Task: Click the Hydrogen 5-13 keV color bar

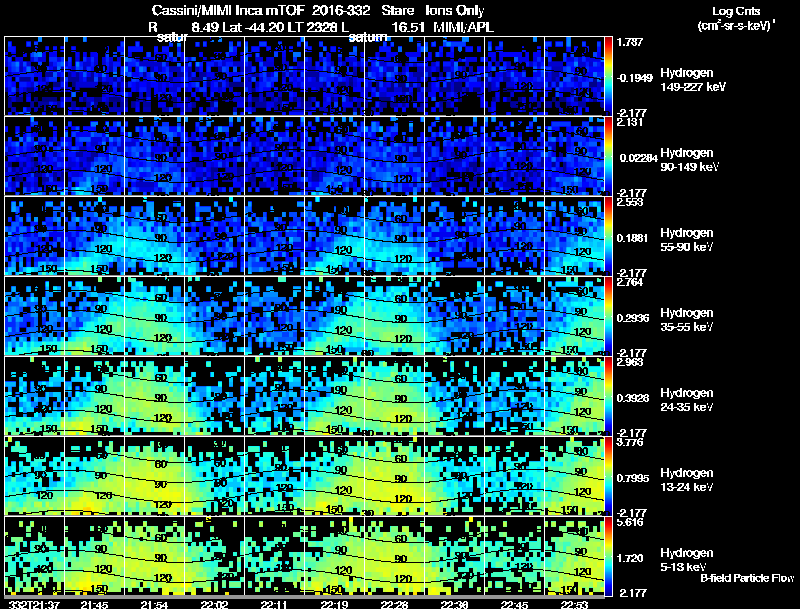Action: [608, 556]
